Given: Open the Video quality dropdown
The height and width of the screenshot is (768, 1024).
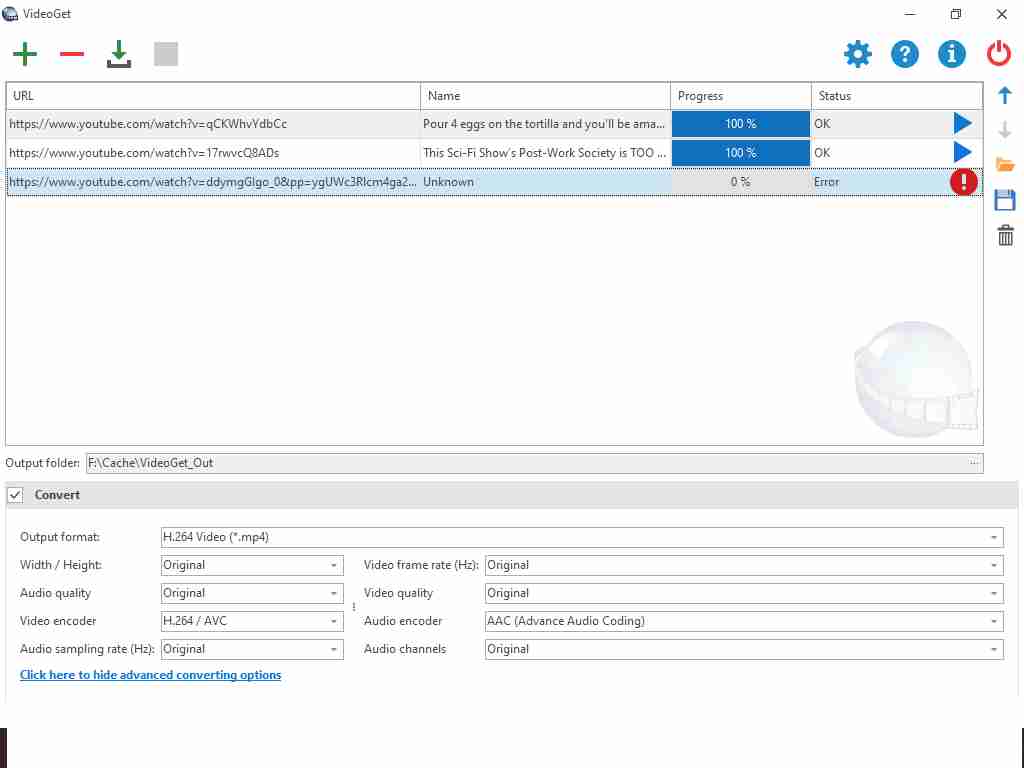Looking at the screenshot, I should (x=744, y=594).
